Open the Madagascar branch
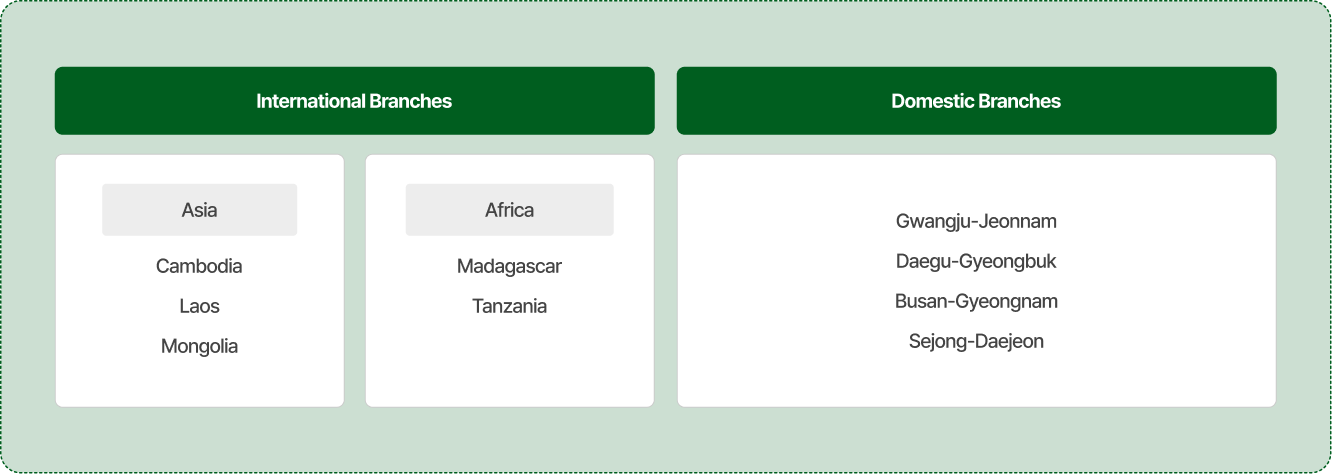Image resolution: width=1332 pixels, height=474 pixels. [x=509, y=266]
